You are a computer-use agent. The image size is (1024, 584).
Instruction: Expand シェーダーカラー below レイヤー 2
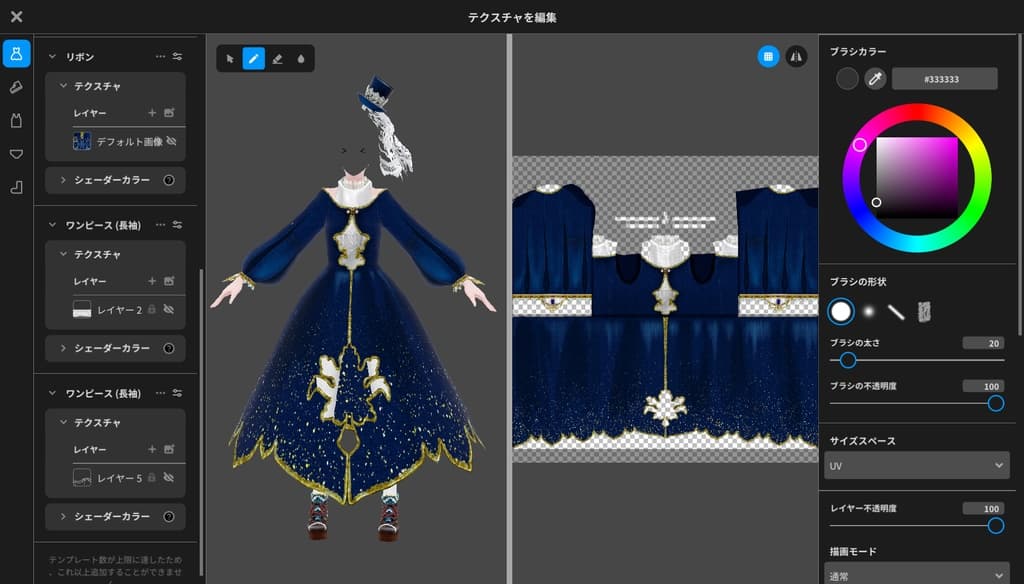[x=63, y=348]
